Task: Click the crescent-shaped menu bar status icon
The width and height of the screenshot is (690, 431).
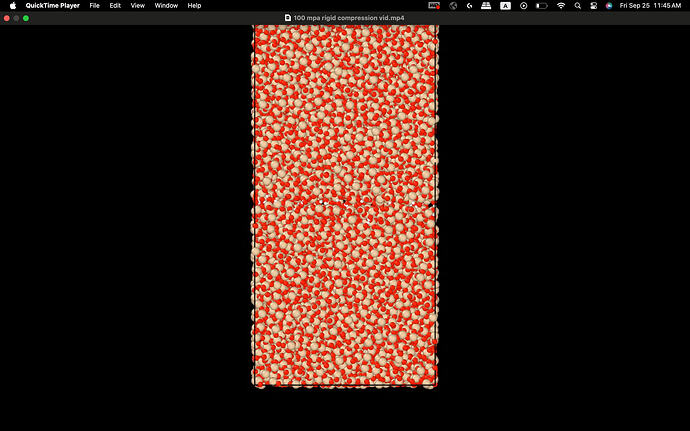Action: coord(470,6)
